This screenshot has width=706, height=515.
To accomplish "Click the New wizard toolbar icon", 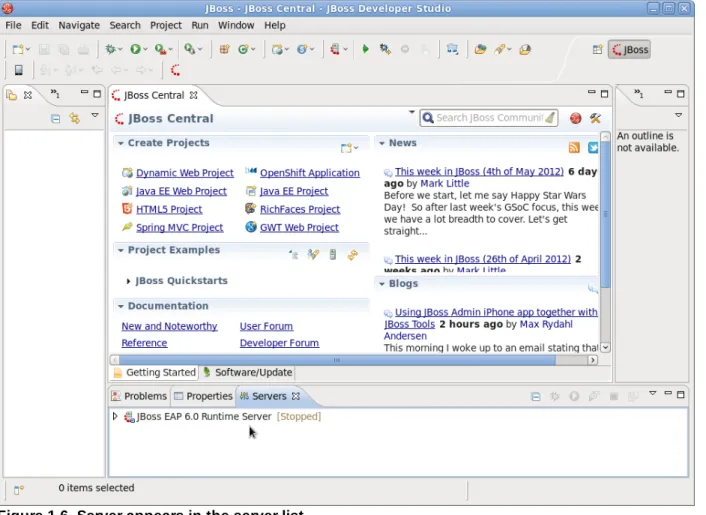I will [x=18, y=50].
